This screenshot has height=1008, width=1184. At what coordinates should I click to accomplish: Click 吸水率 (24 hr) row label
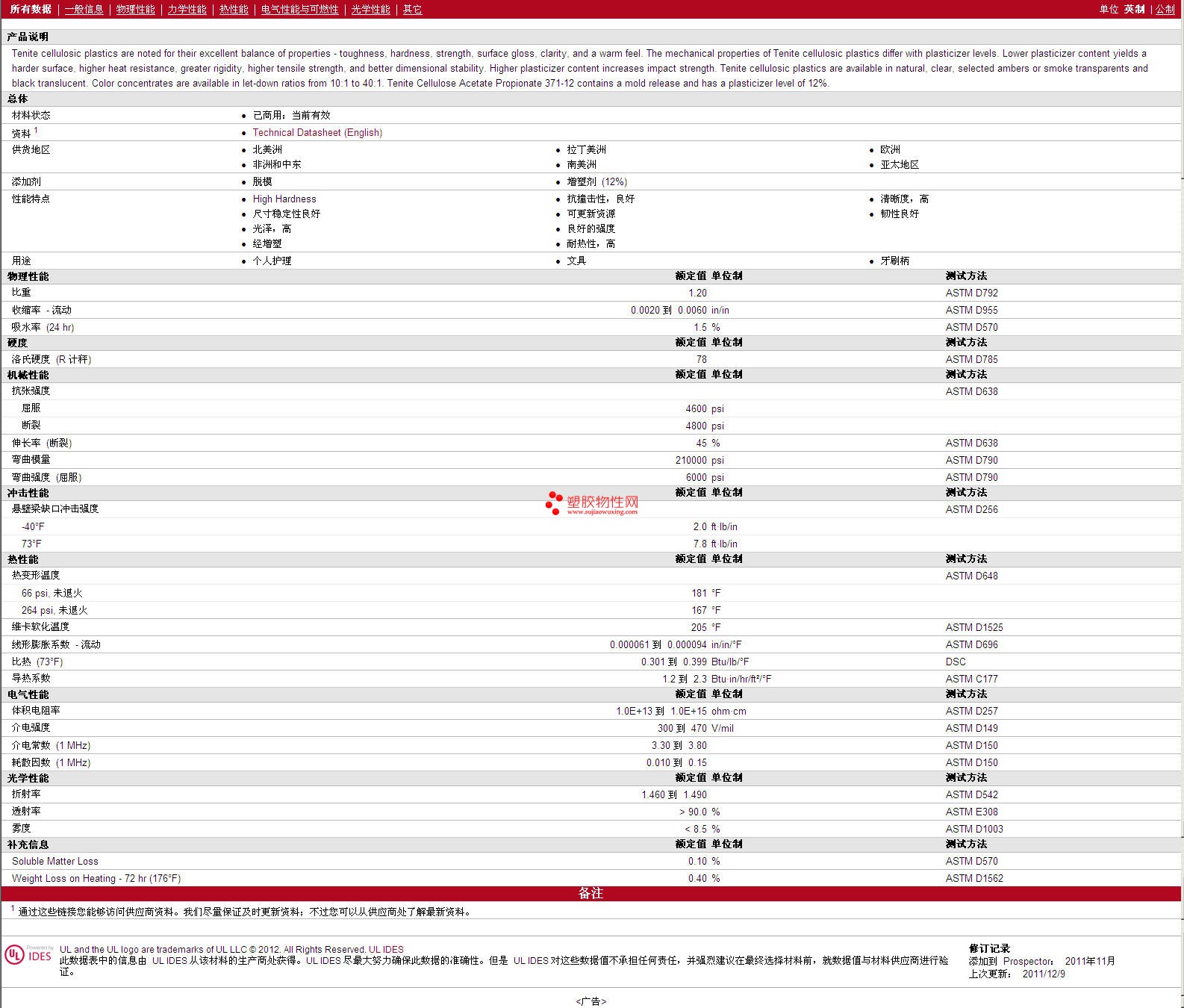point(43,327)
